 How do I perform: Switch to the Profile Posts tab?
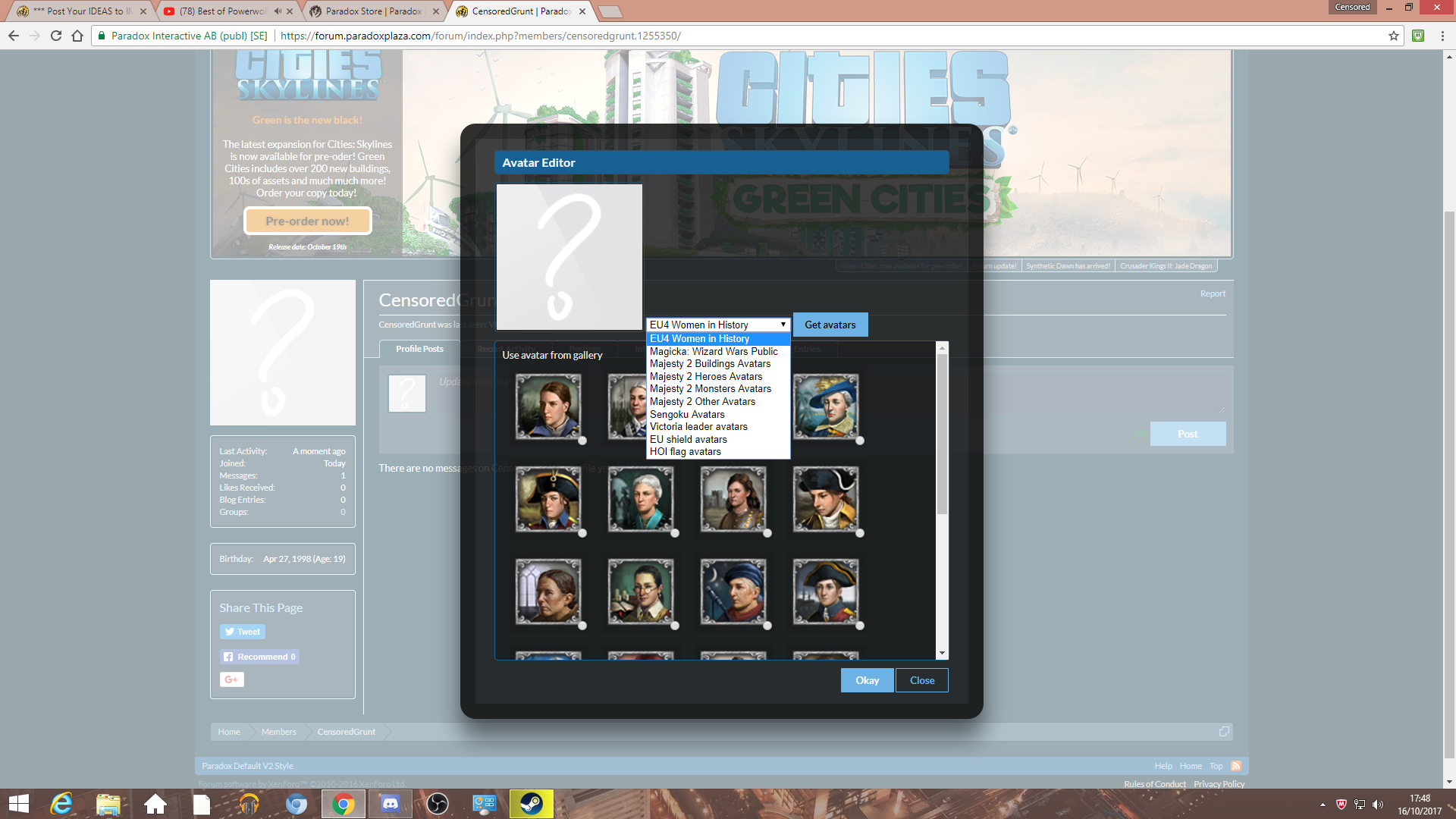pyautogui.click(x=419, y=349)
